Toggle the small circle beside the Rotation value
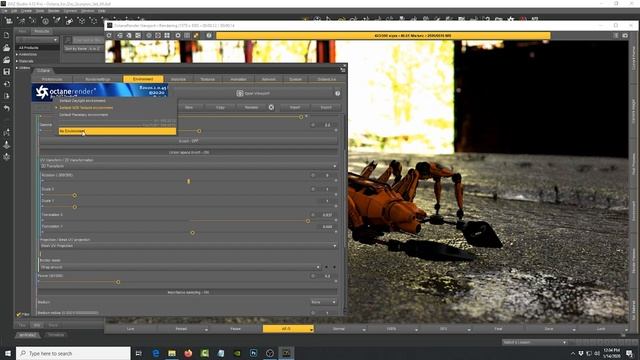Viewport: 640px width, 360px height. point(313,176)
